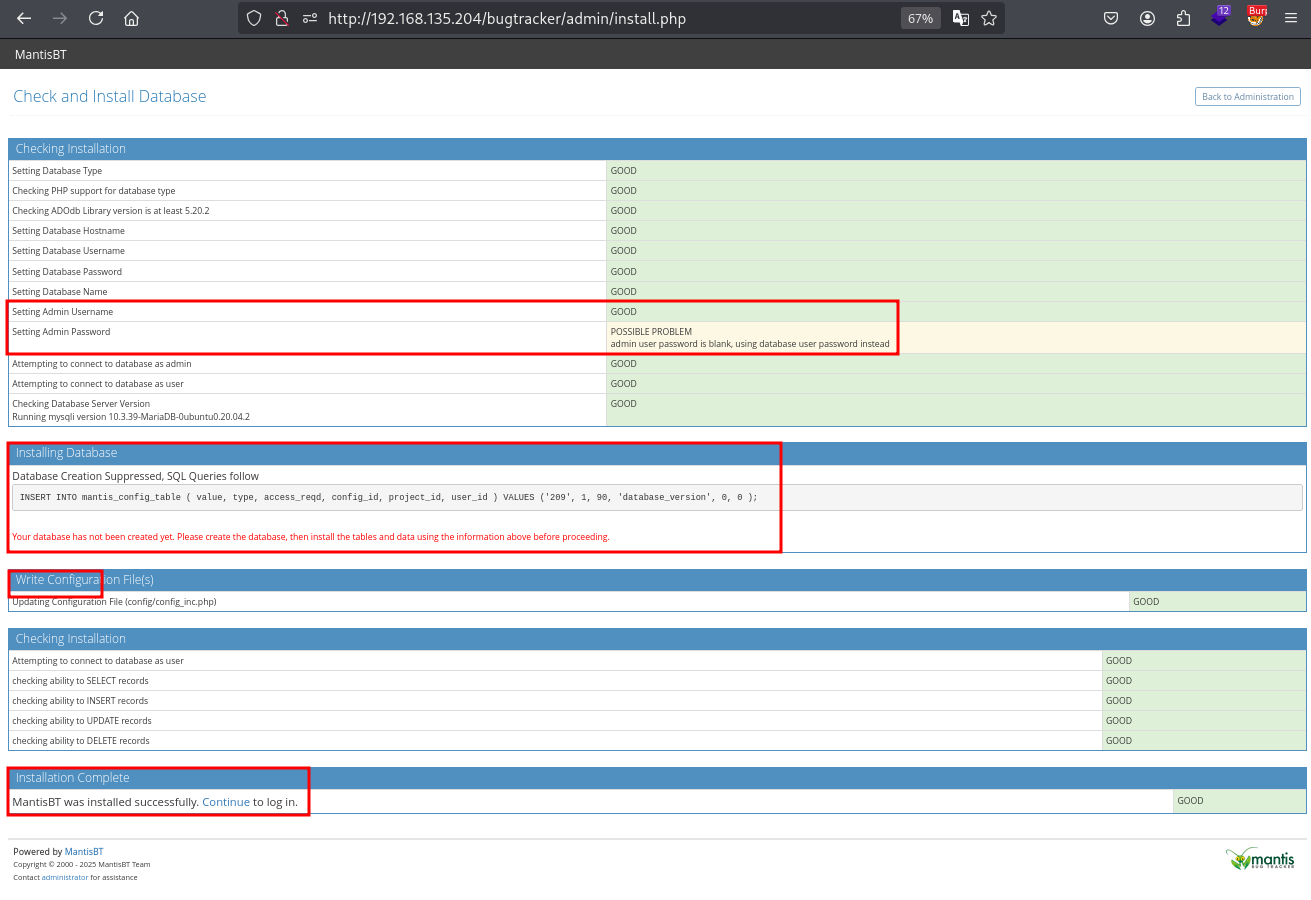The image size is (1311, 900).
Task: Open the extensions puzzle icon
Action: [x=1183, y=18]
